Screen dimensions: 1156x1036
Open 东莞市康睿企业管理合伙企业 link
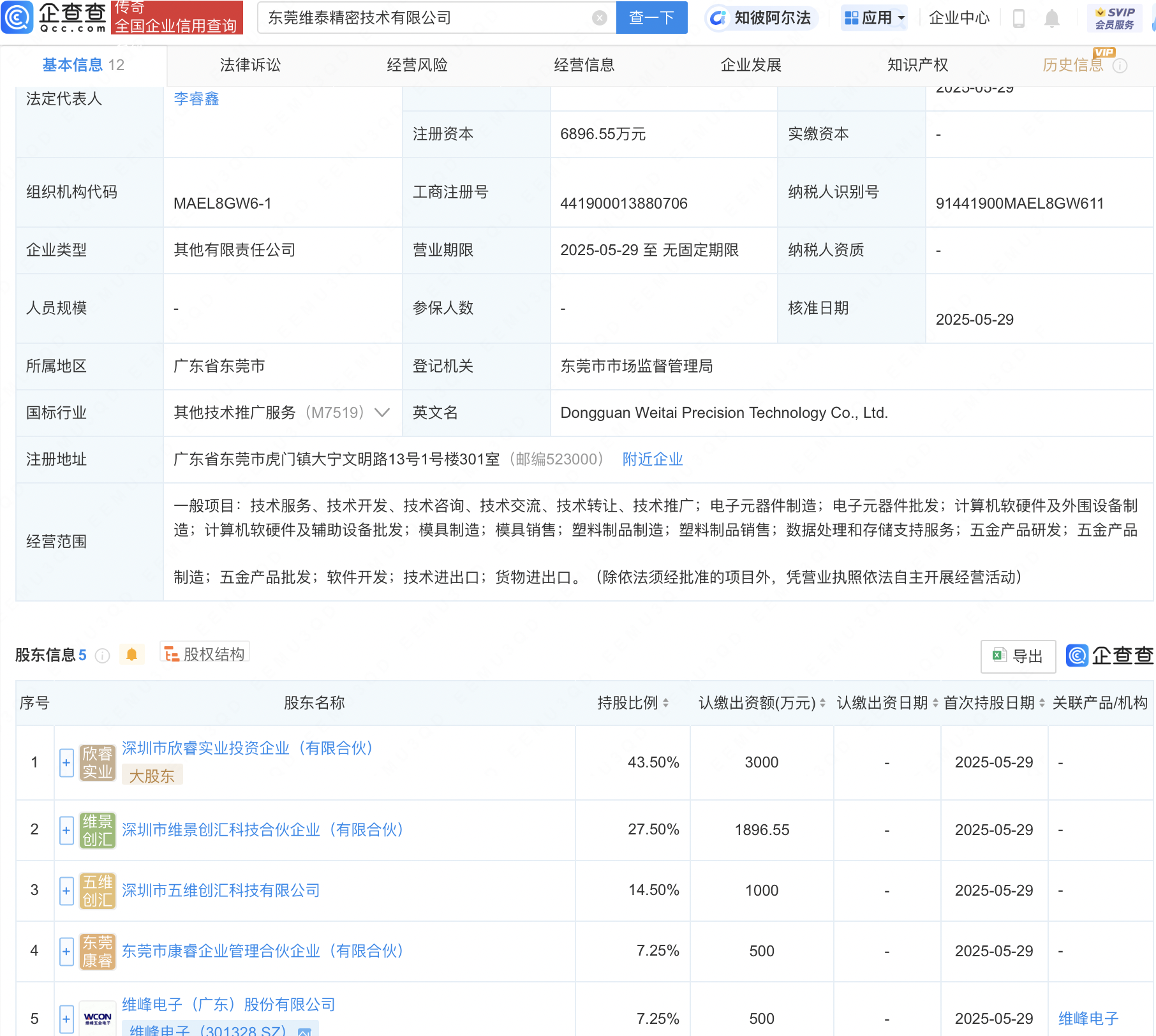(x=263, y=951)
